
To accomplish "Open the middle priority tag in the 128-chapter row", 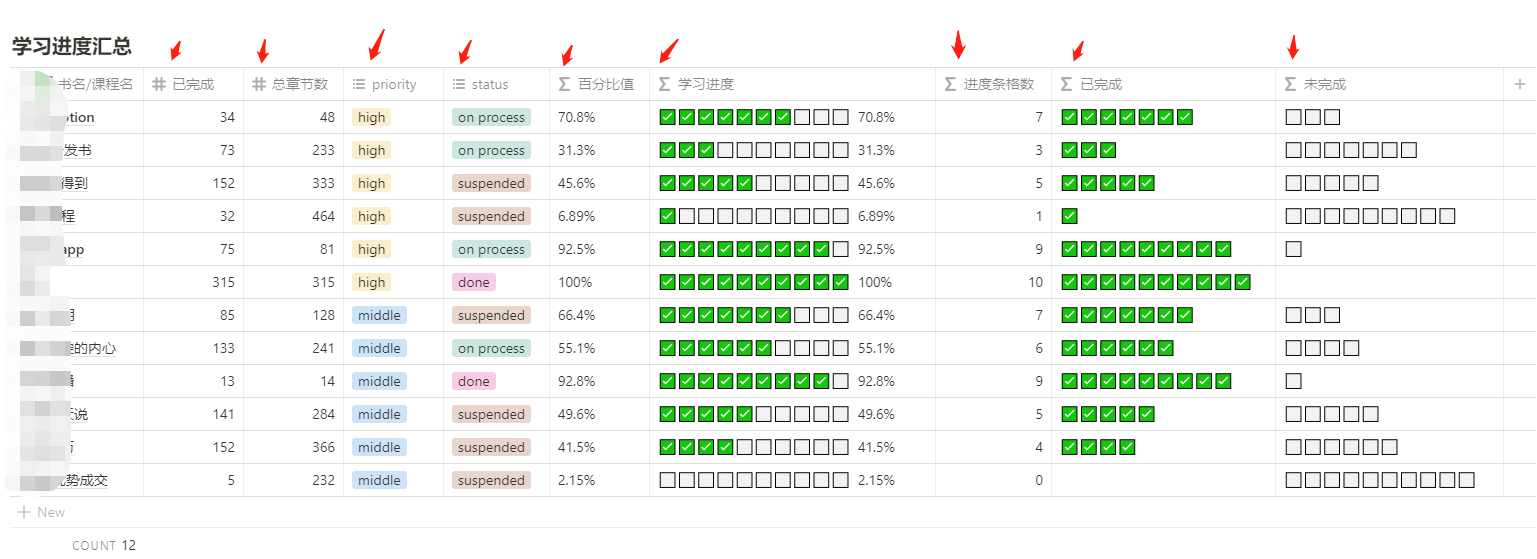I will click(x=379, y=315).
